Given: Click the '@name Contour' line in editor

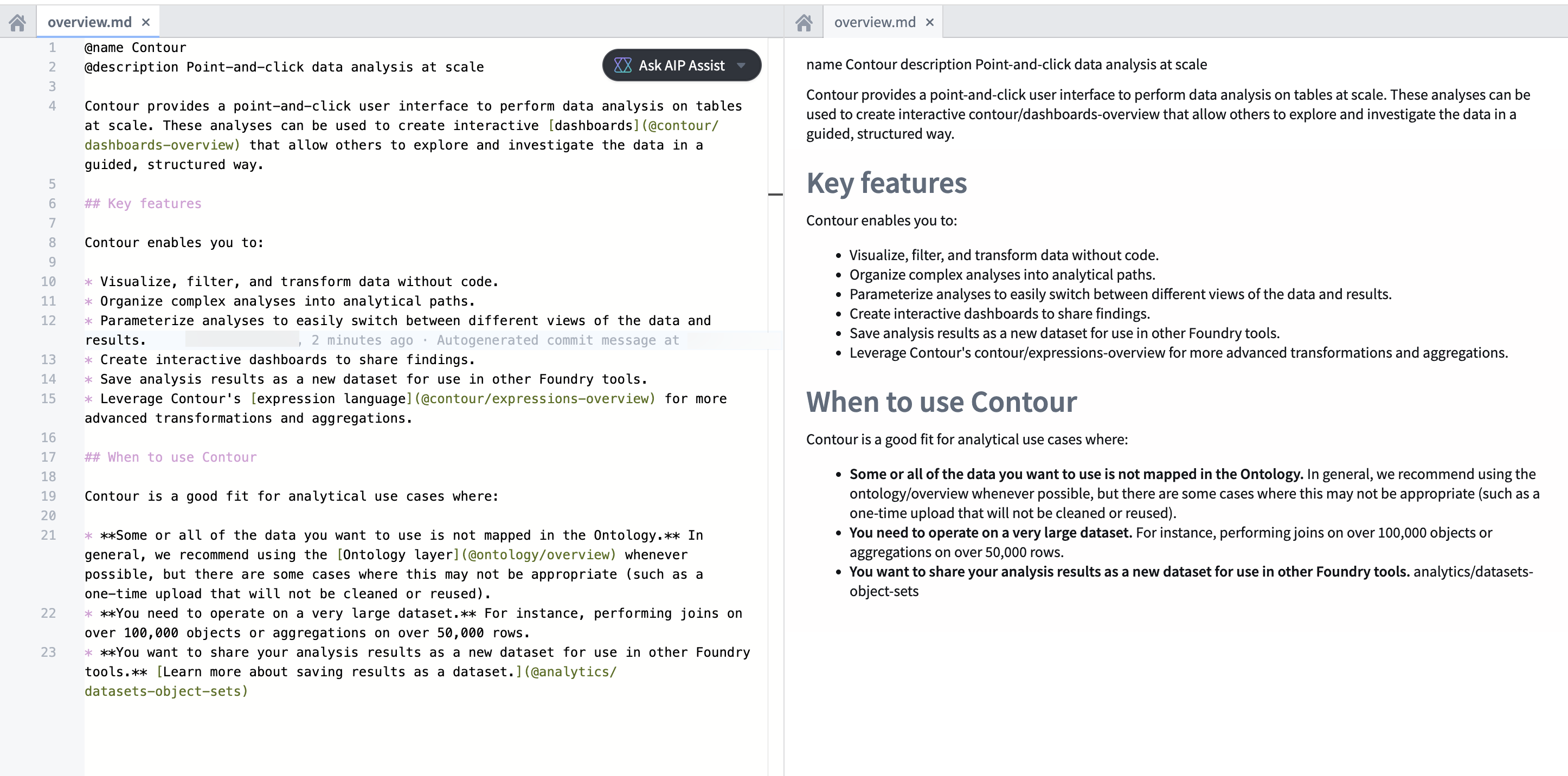Looking at the screenshot, I should click(135, 48).
